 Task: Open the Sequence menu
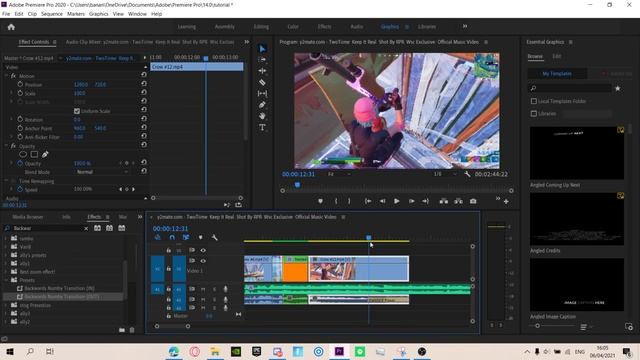pyautogui.click(x=52, y=14)
